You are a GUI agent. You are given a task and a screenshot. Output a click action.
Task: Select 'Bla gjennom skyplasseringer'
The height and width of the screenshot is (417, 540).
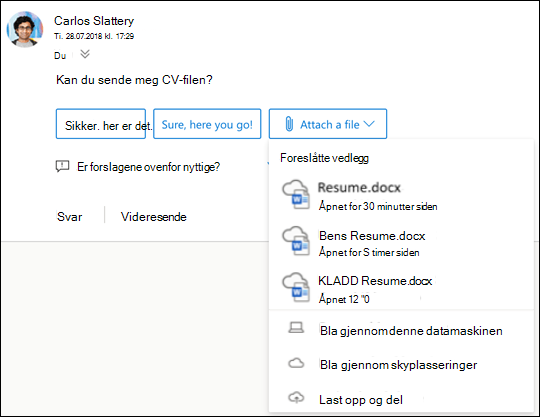click(401, 365)
